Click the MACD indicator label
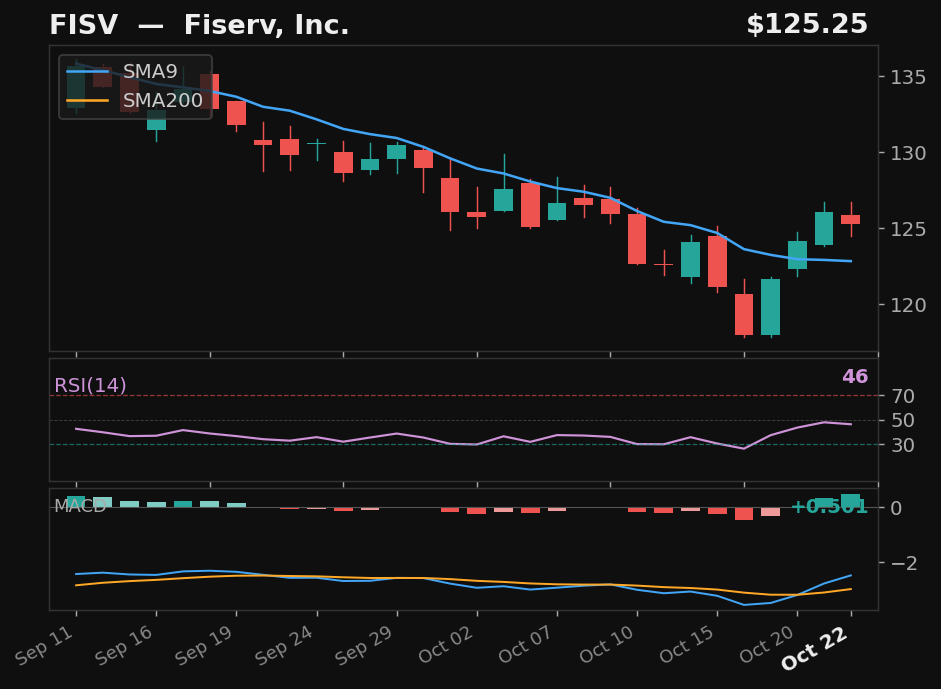The height and width of the screenshot is (689, 941). [x=80, y=506]
